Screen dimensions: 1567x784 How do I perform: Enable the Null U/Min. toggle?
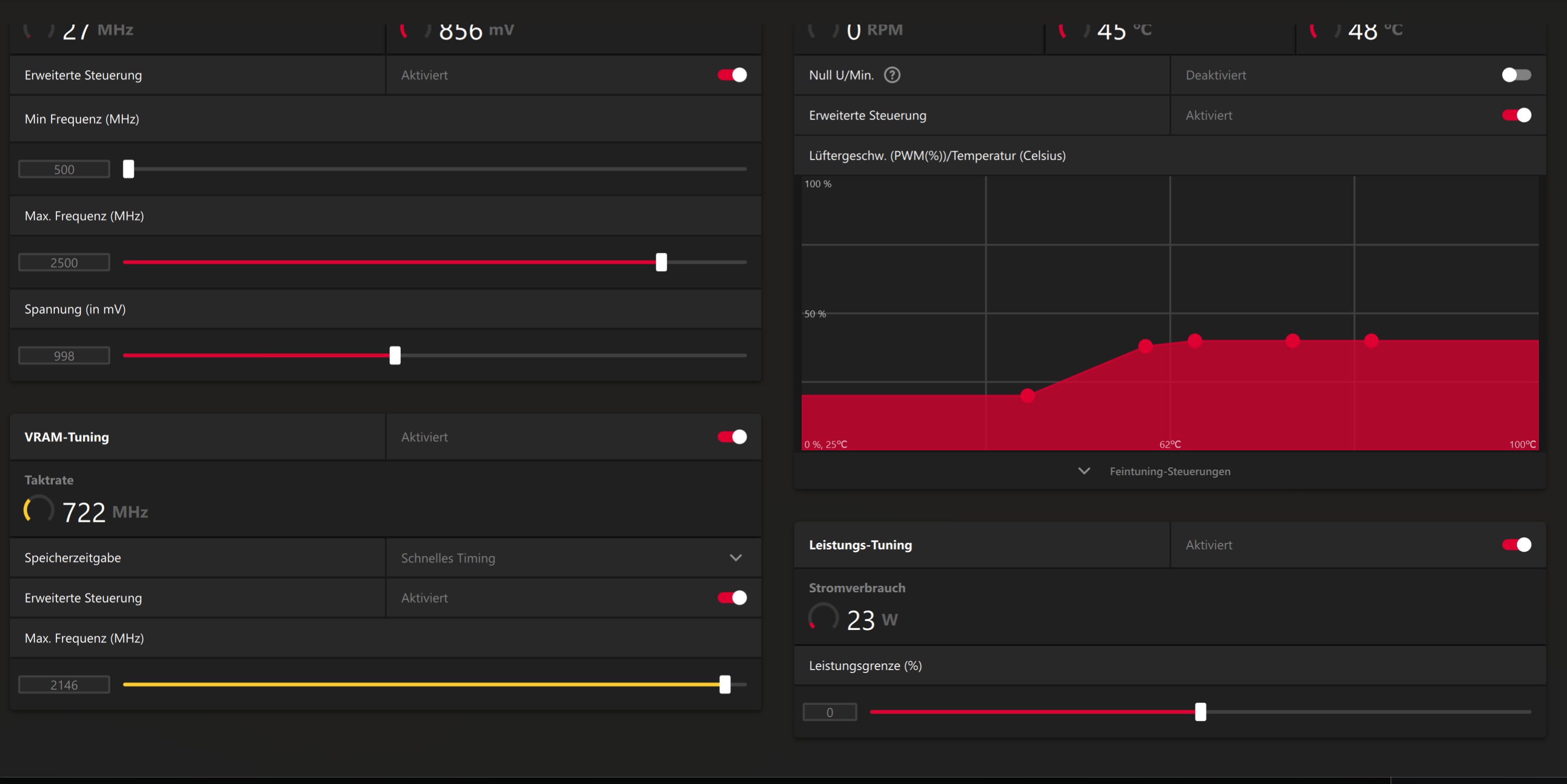(x=1515, y=75)
